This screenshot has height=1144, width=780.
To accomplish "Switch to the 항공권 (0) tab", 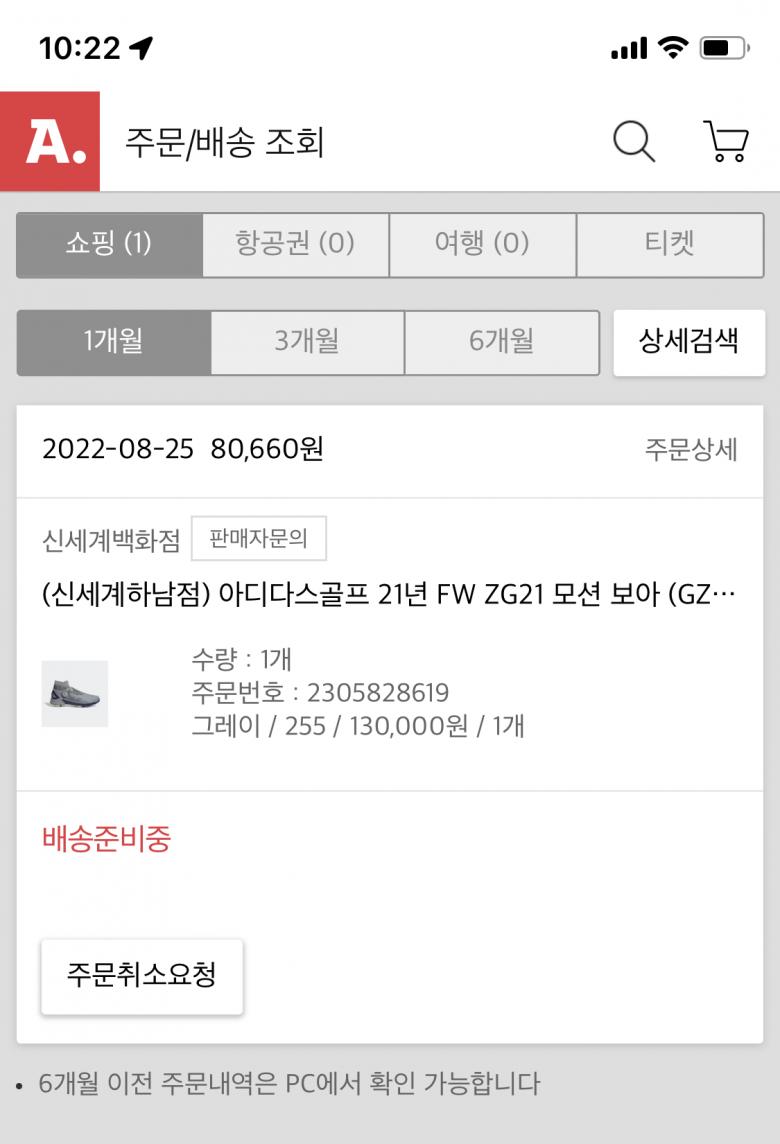I will tap(295, 244).
